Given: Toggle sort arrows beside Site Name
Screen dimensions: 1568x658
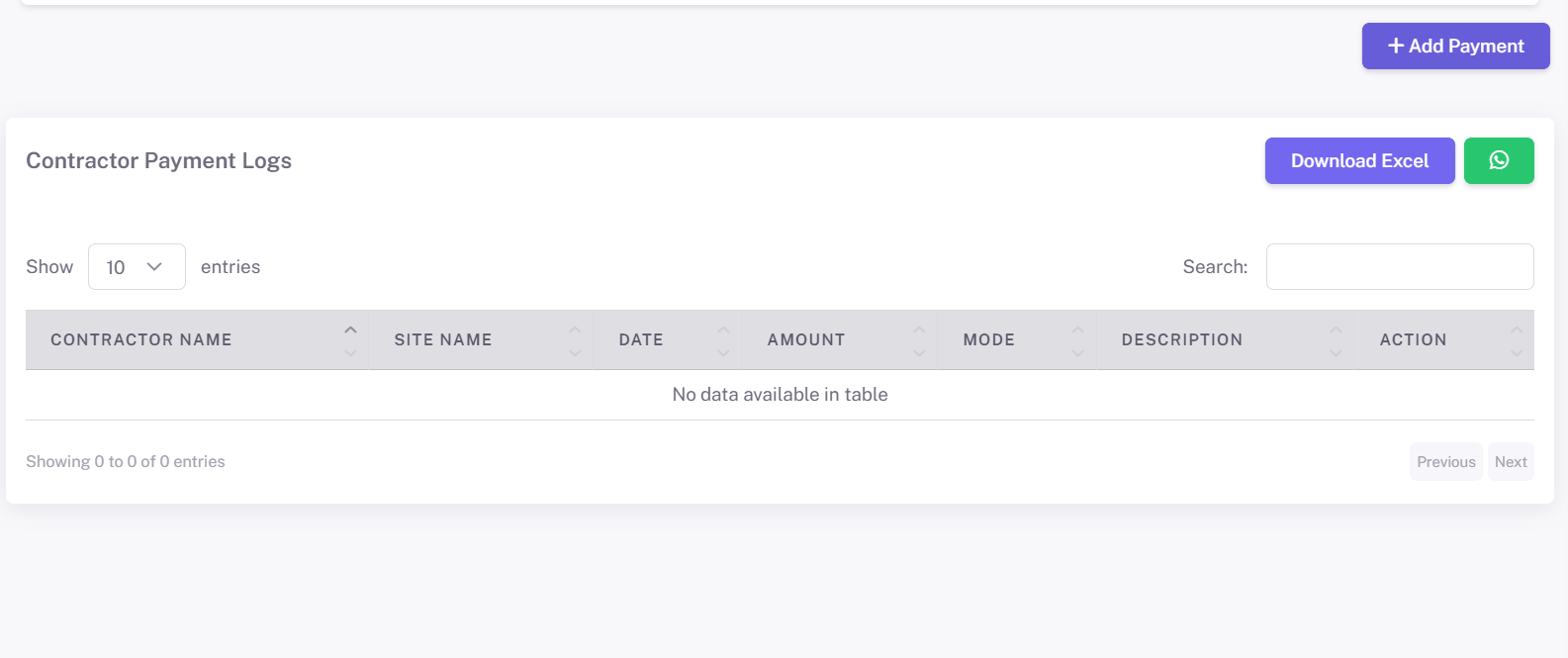Looking at the screenshot, I should pyautogui.click(x=575, y=340).
